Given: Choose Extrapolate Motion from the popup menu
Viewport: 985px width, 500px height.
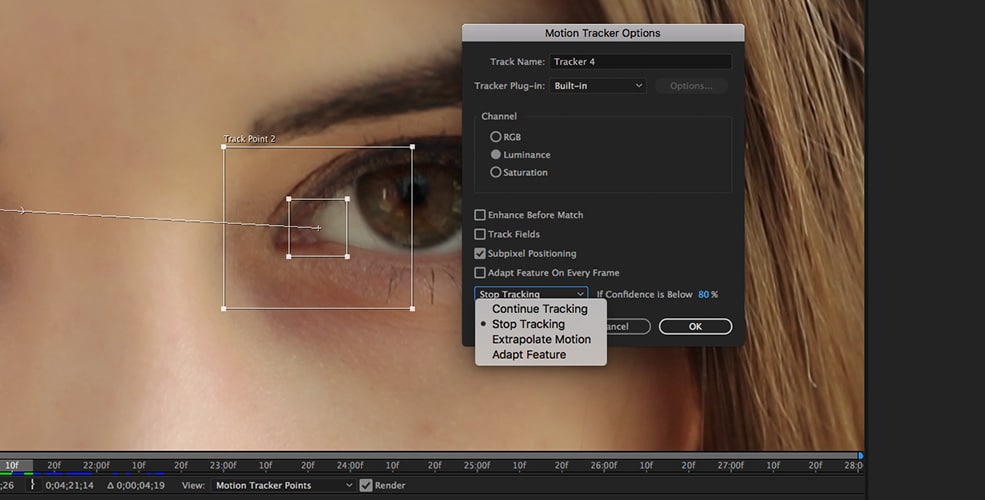Looking at the screenshot, I should (541, 339).
